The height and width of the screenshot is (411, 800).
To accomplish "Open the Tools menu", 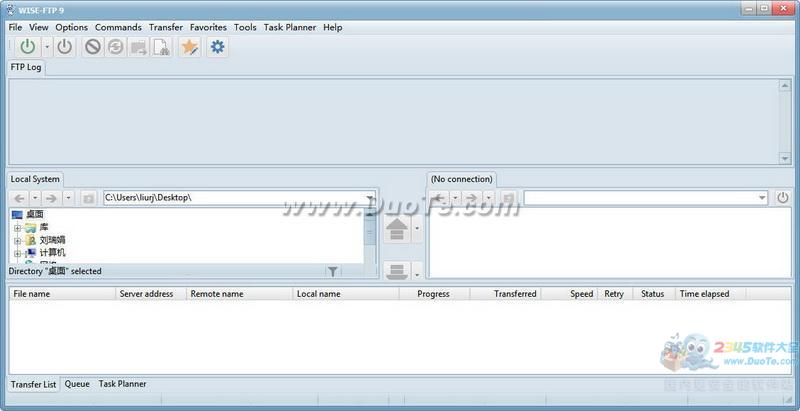I will click(x=245, y=27).
